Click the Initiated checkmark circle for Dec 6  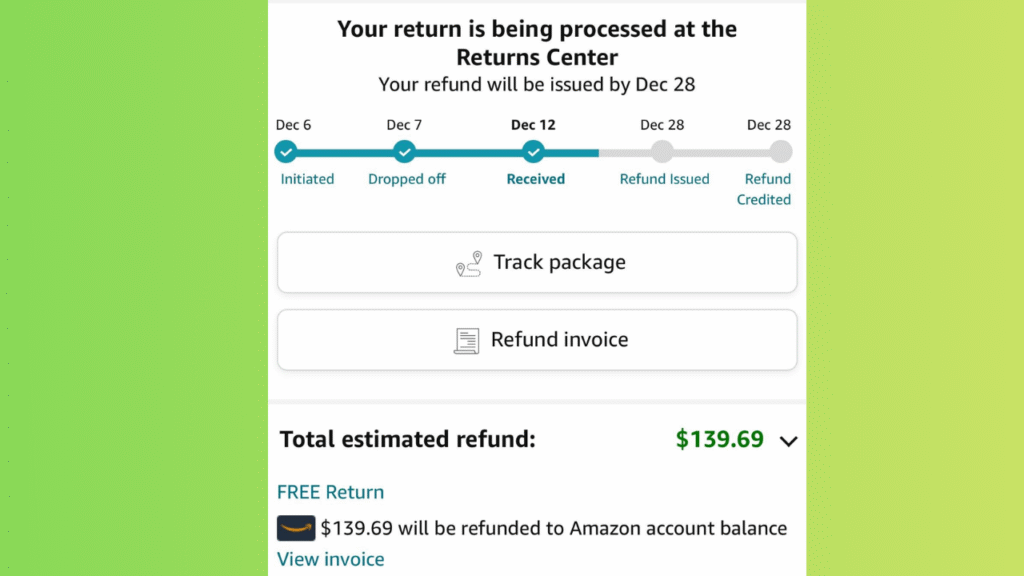tap(286, 152)
